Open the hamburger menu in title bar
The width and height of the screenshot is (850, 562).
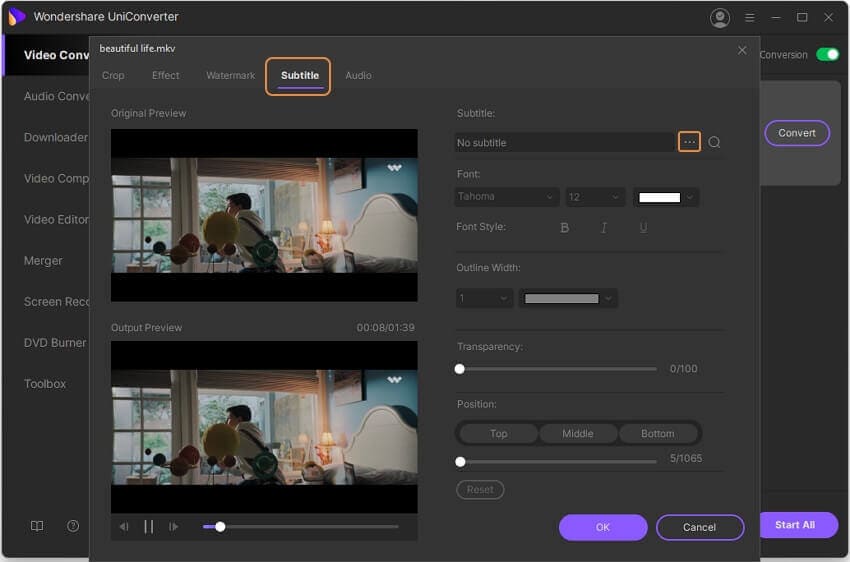click(x=749, y=17)
